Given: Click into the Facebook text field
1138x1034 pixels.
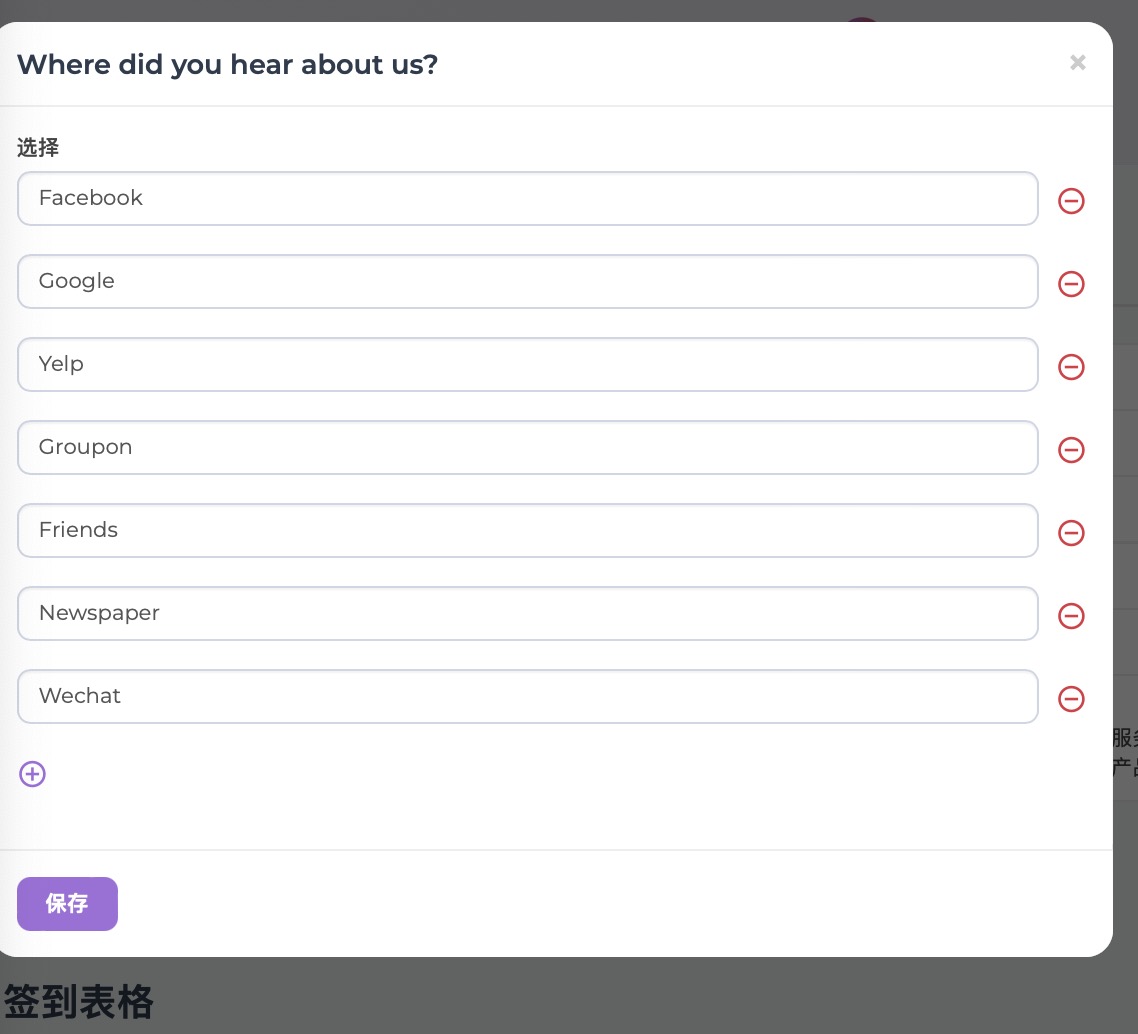Looking at the screenshot, I should click(x=527, y=198).
